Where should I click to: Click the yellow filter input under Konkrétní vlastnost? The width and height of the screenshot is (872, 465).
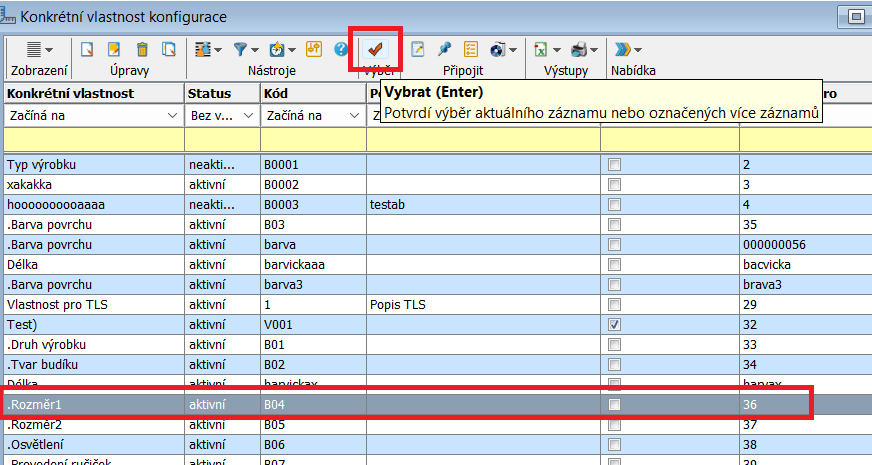coord(93,140)
